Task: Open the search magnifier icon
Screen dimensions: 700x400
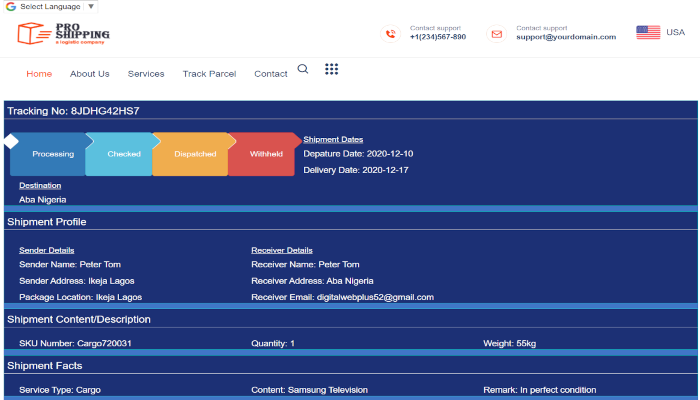Action: (x=303, y=69)
